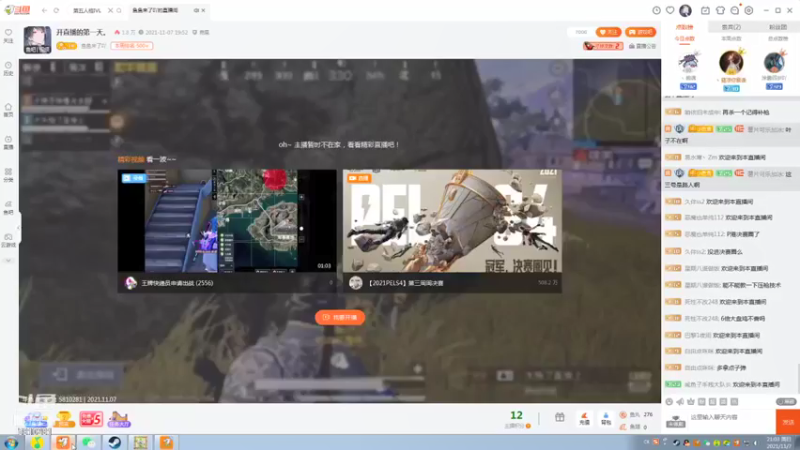The image size is (800, 450).
Task: Open the 2021PEL S4 recommended live stream card
Action: pyautogui.click(x=452, y=231)
